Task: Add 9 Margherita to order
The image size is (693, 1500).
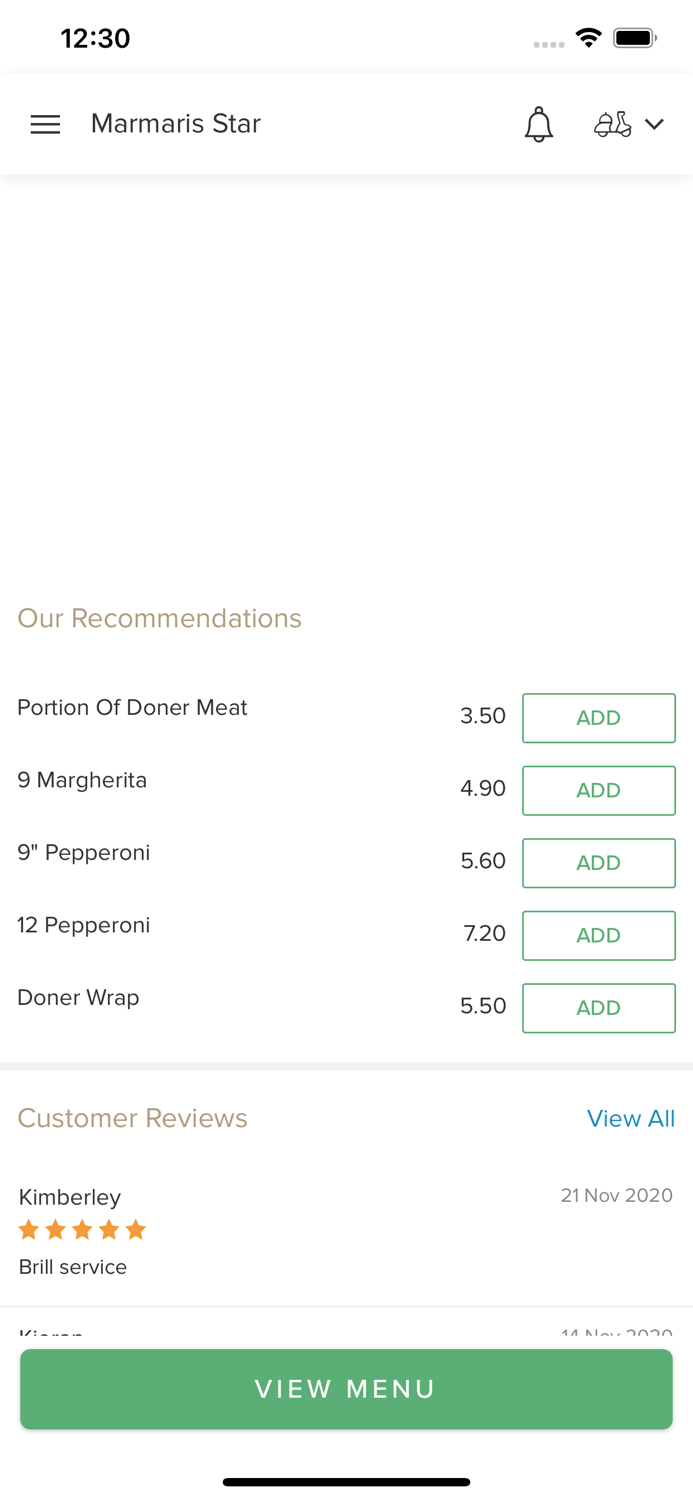Action: 598,790
